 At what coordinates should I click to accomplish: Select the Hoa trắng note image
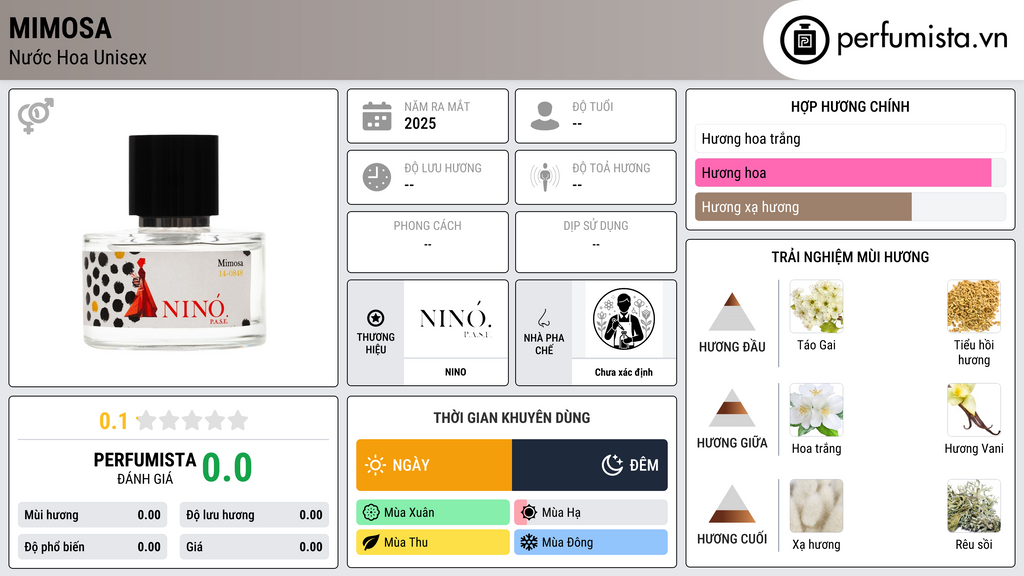(816, 410)
